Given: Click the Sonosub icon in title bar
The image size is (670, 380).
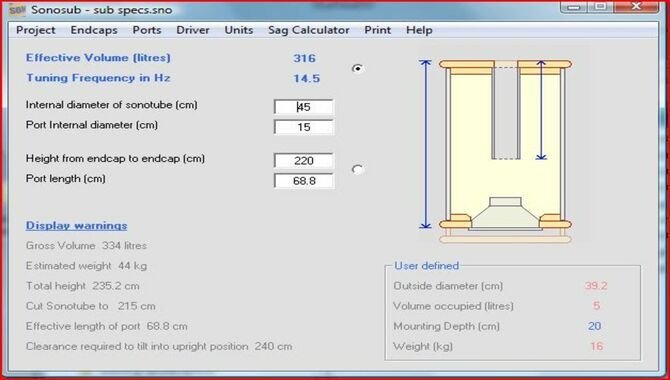Looking at the screenshot, I should coord(17,10).
